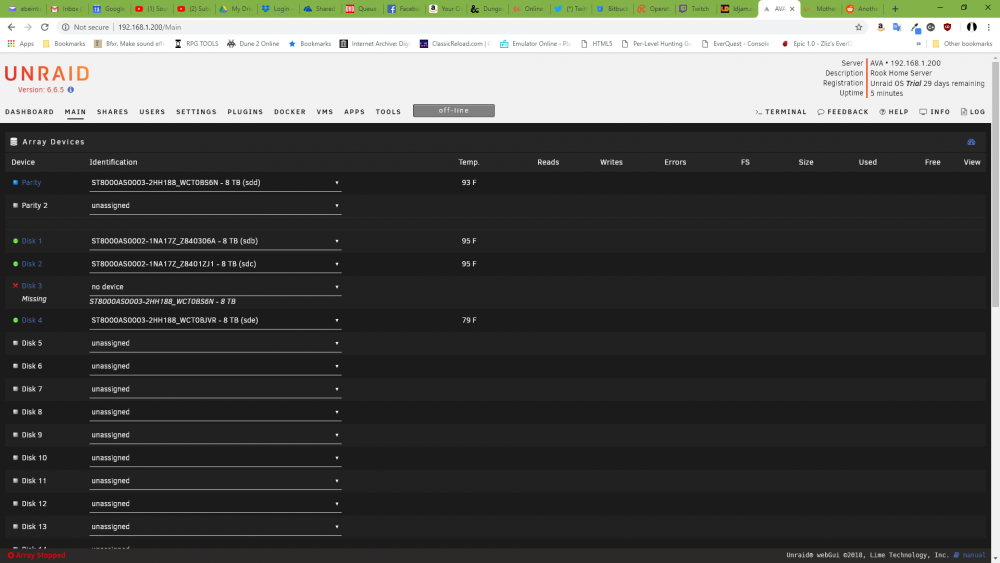Open a new browser tab with plus

pos(895,9)
